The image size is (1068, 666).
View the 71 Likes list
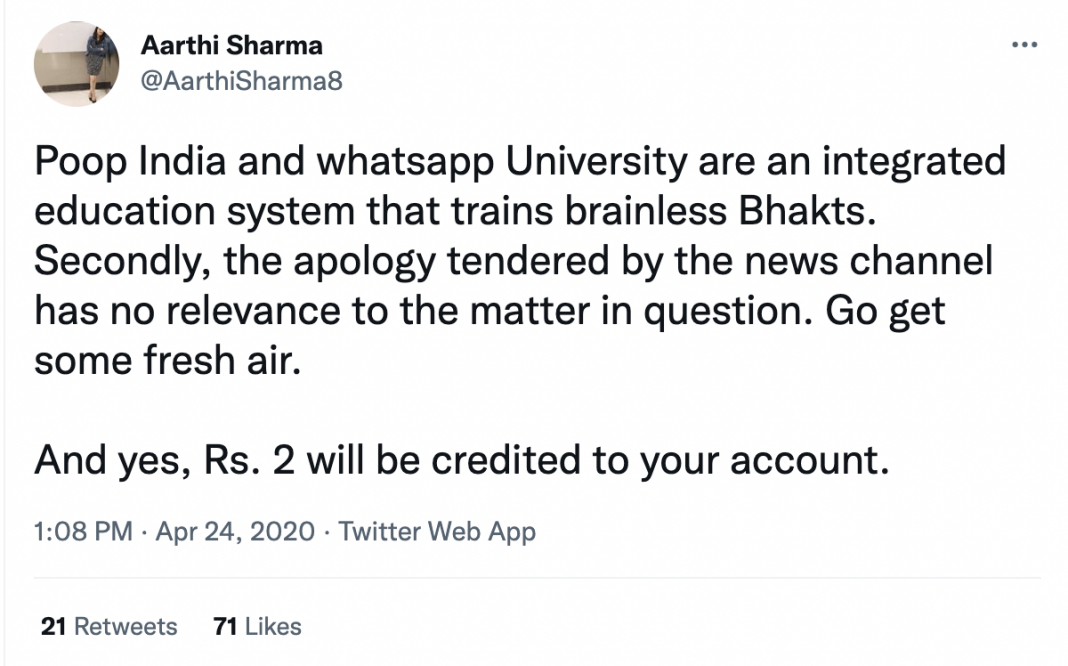click(x=258, y=627)
